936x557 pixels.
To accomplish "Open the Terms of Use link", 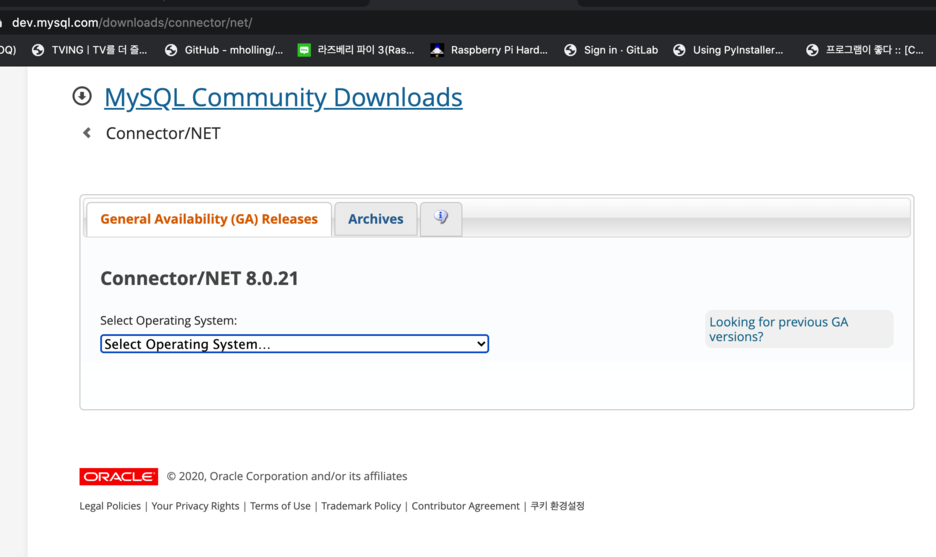I will [x=280, y=506].
